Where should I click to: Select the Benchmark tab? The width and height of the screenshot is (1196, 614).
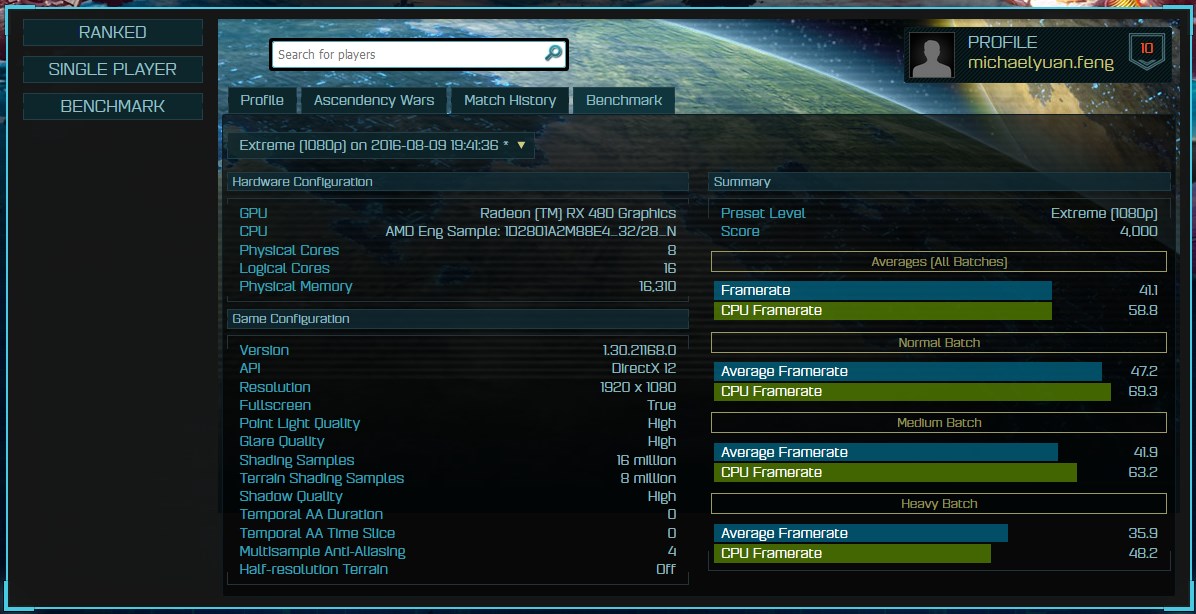(624, 100)
